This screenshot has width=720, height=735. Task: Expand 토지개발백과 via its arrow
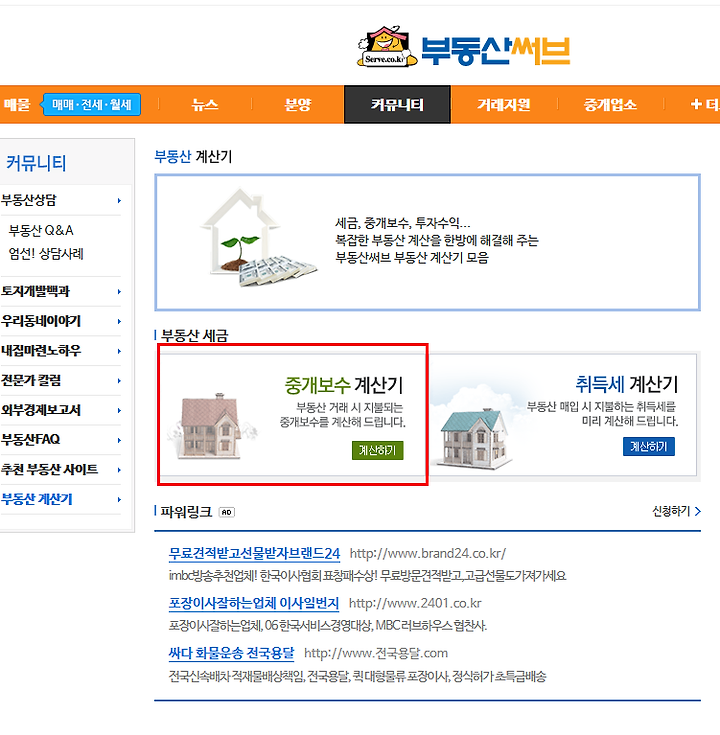(x=120, y=292)
